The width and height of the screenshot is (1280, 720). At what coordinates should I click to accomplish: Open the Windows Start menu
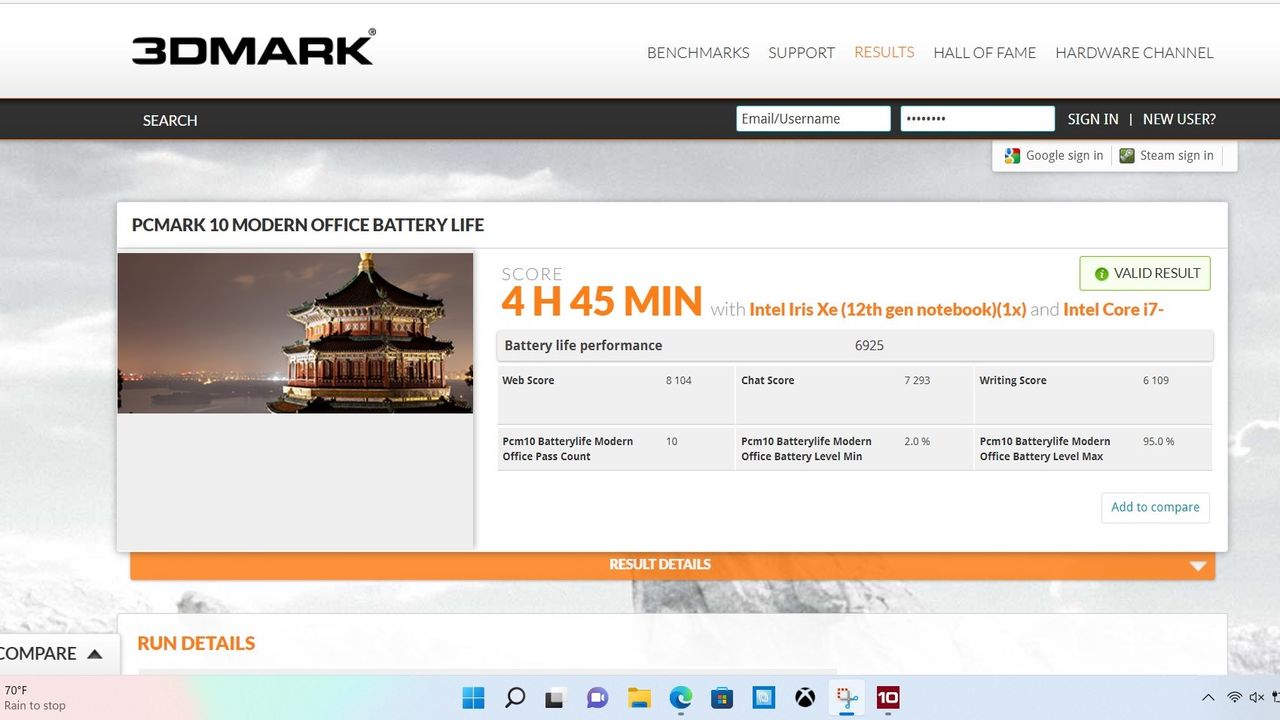tap(473, 697)
